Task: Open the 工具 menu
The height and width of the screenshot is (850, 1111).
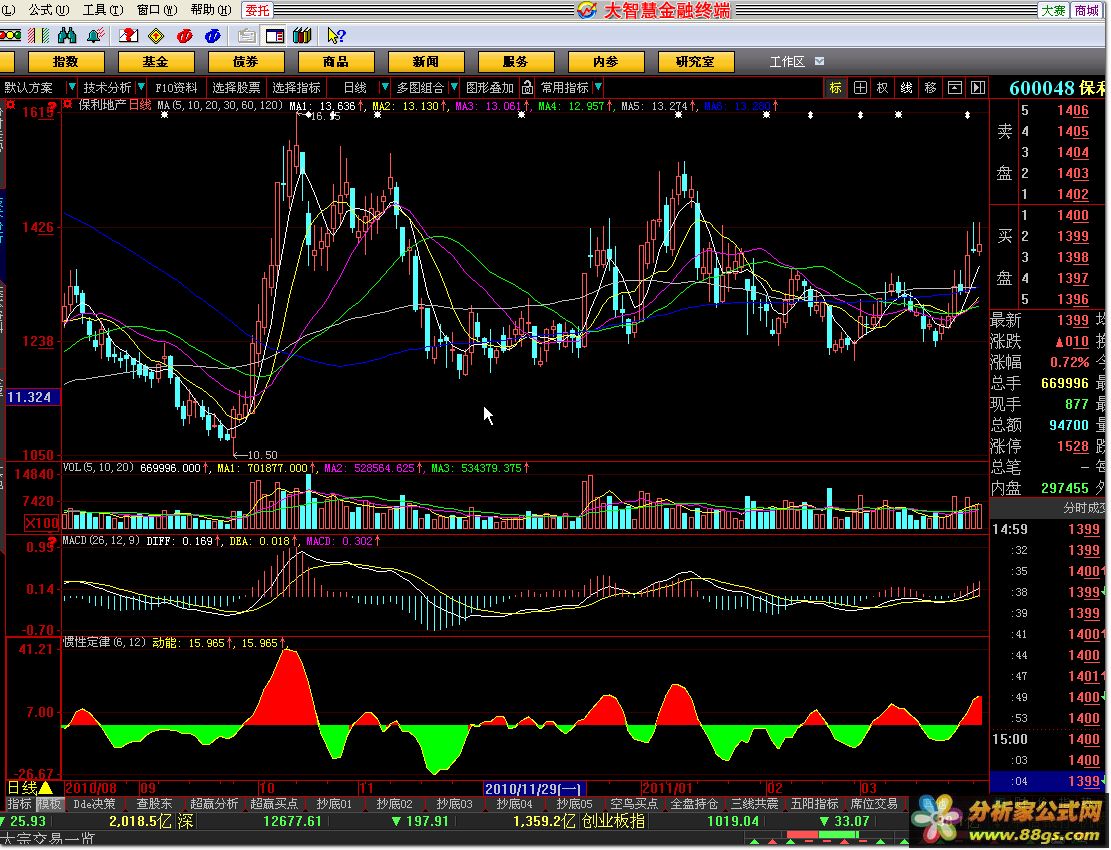Action: [103, 10]
